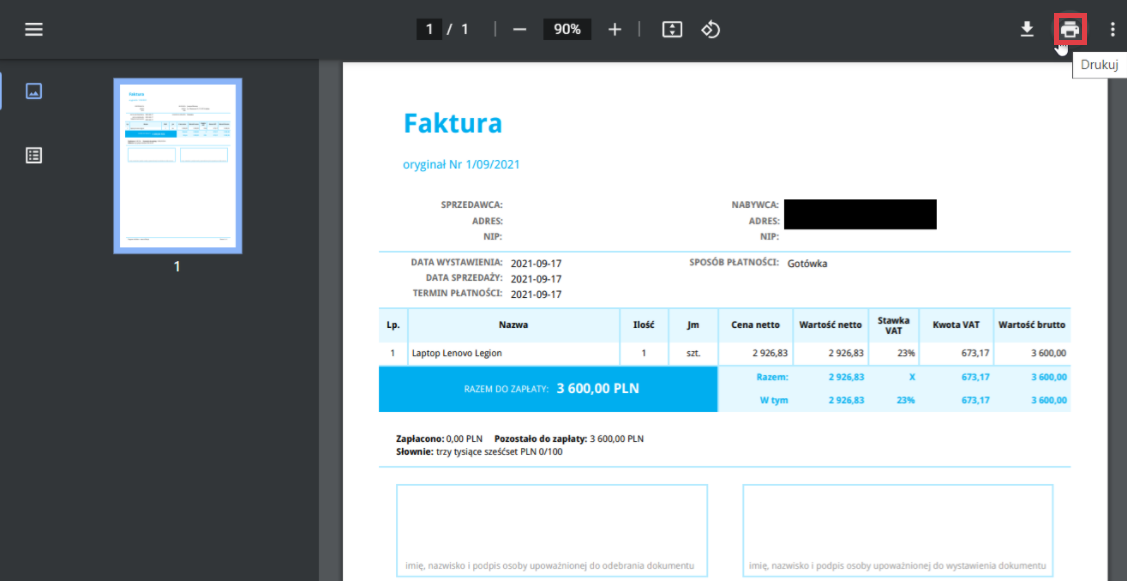Click the blue total 3 600,00 PLN banner

pos(548,389)
